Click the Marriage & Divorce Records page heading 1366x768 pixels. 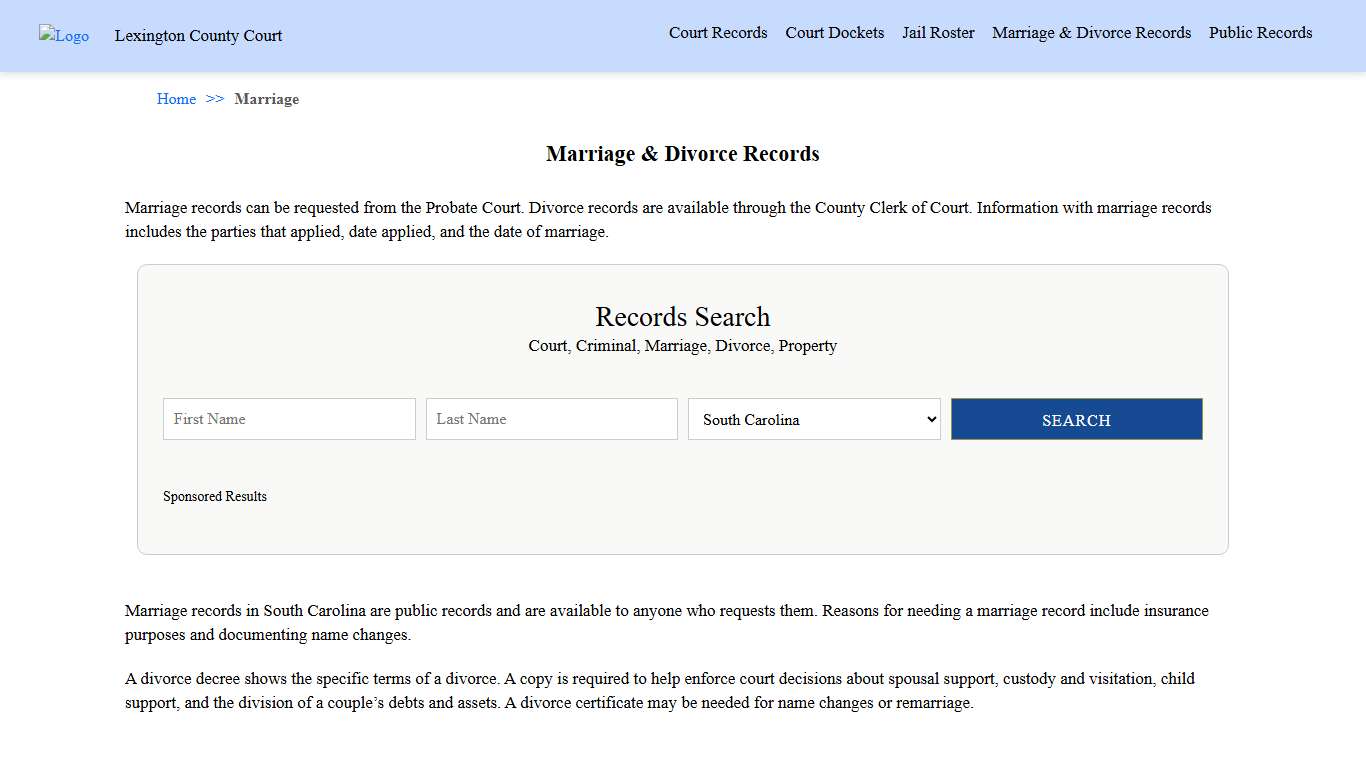(x=683, y=154)
